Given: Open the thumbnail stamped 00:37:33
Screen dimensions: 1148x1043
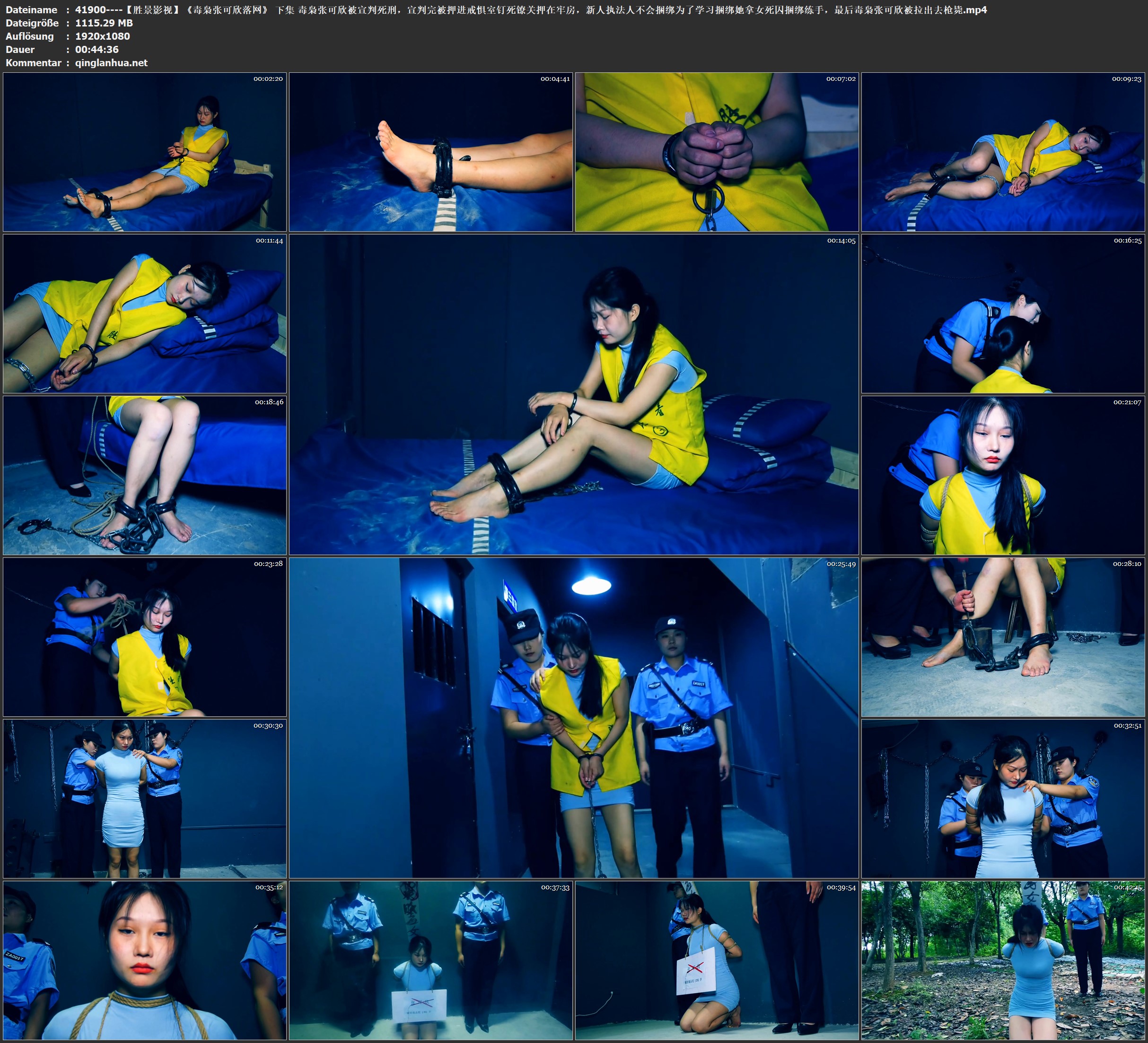Looking at the screenshot, I should tap(431, 960).
